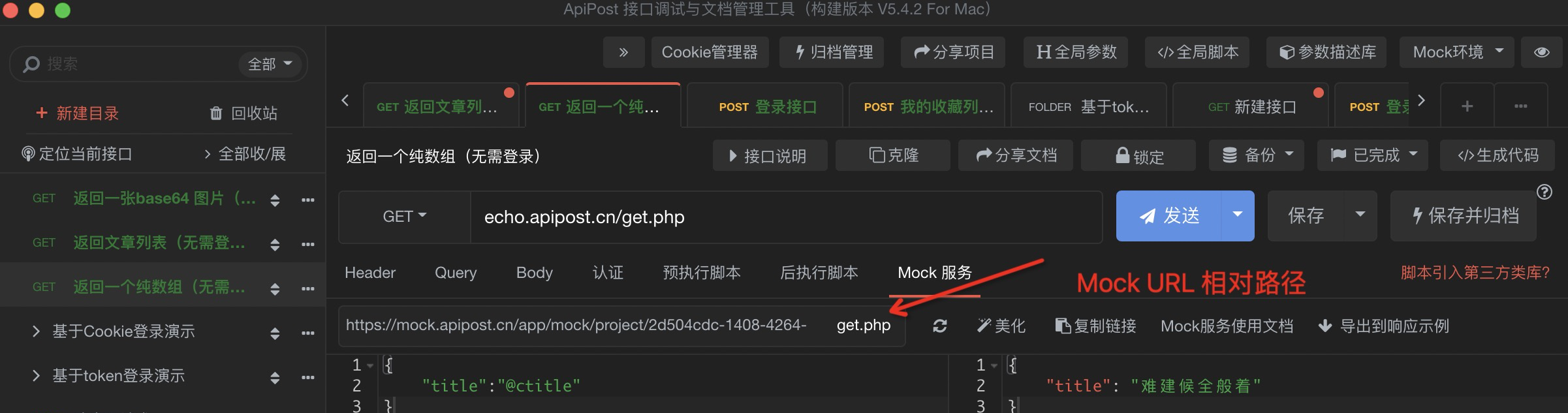Click the request URL input field
Screen dimensions: 1568x413
(786, 217)
